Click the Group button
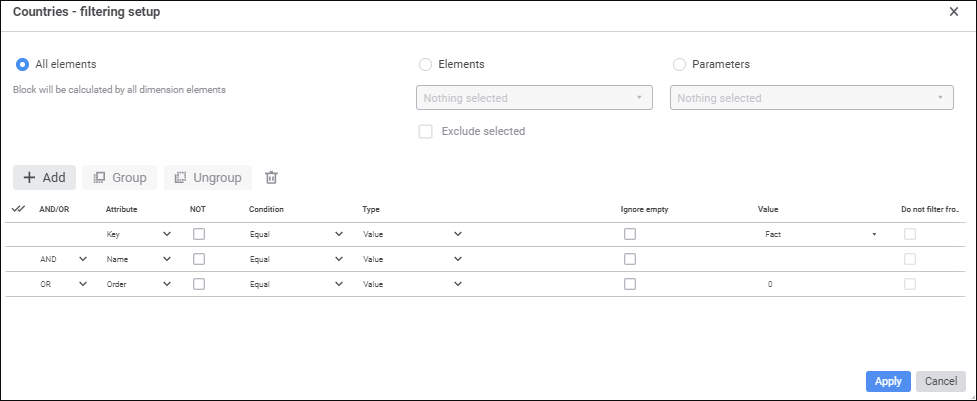 [x=120, y=178]
